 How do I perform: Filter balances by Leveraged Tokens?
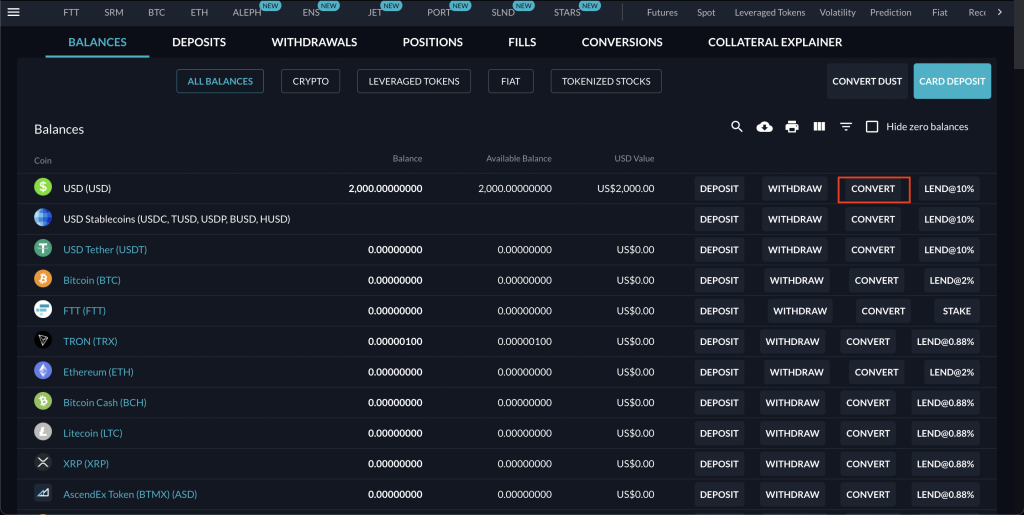click(414, 81)
